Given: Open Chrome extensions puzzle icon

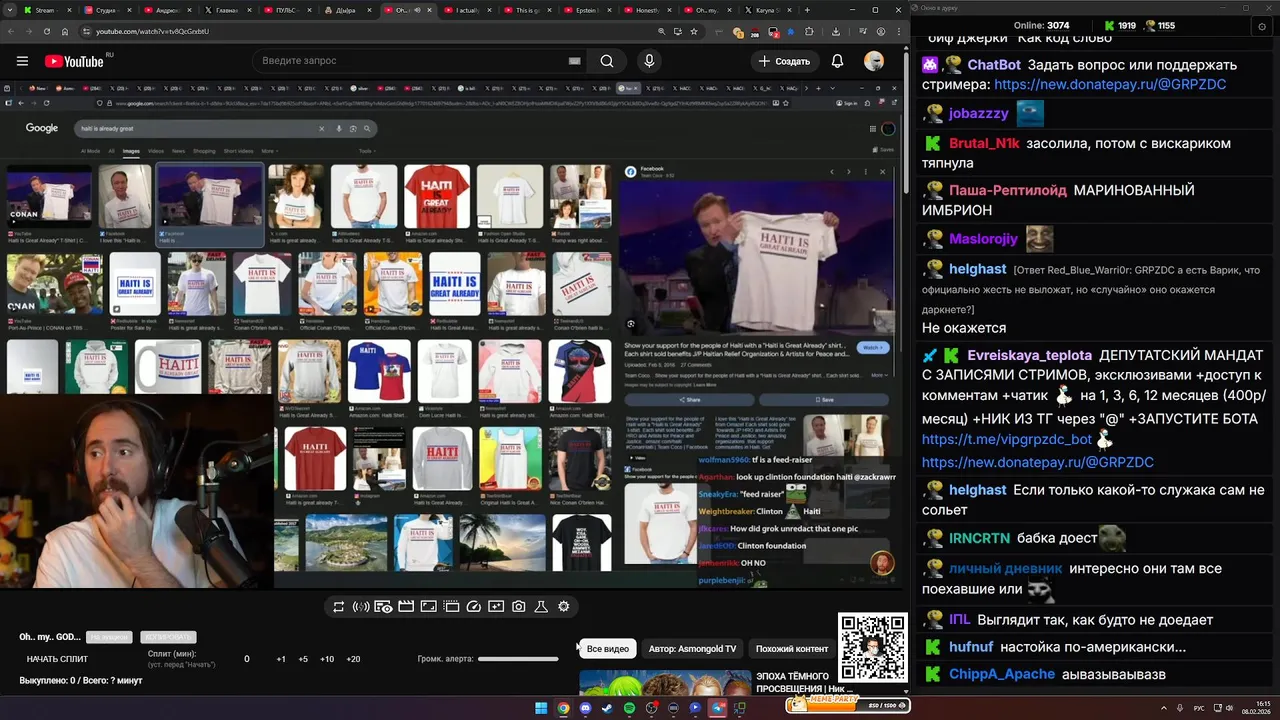Looking at the screenshot, I should [x=807, y=32].
